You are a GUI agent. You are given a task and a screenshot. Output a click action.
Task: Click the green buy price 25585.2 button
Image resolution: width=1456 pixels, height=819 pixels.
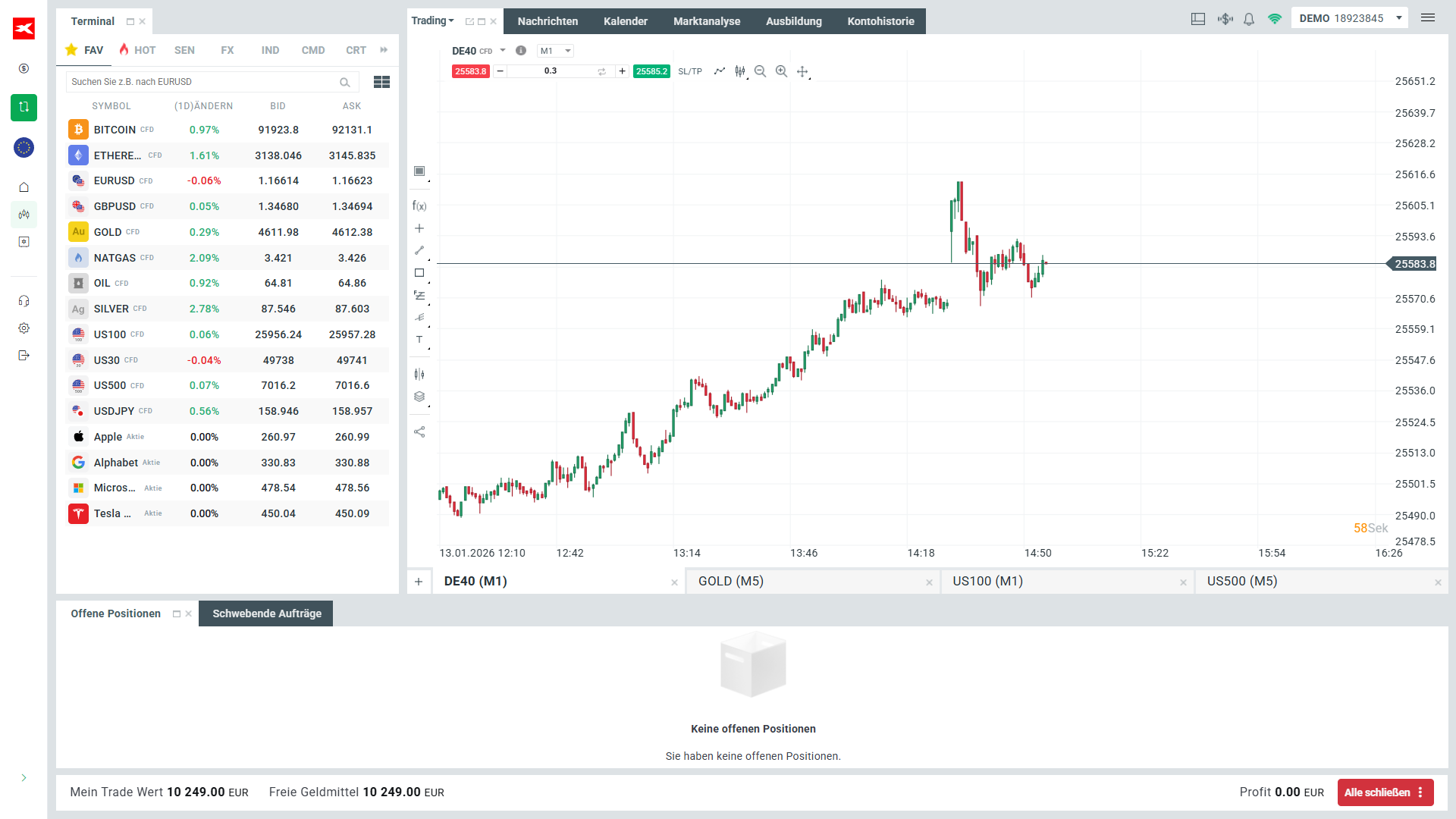tap(651, 71)
